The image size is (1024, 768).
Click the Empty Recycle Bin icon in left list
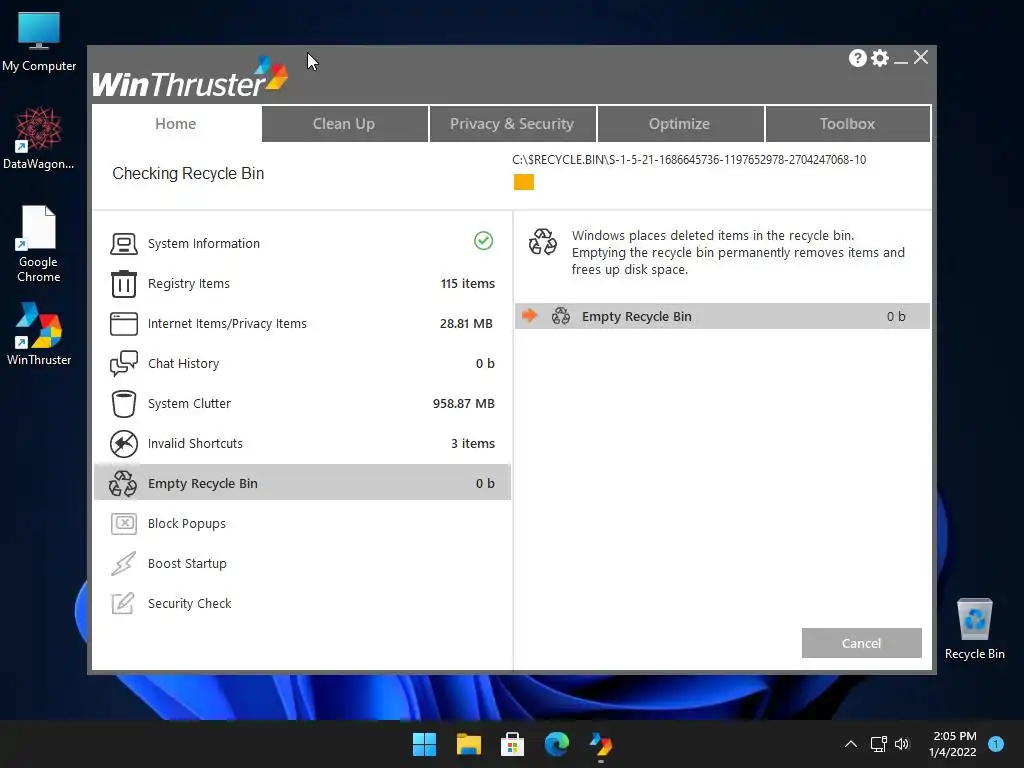[x=123, y=483]
